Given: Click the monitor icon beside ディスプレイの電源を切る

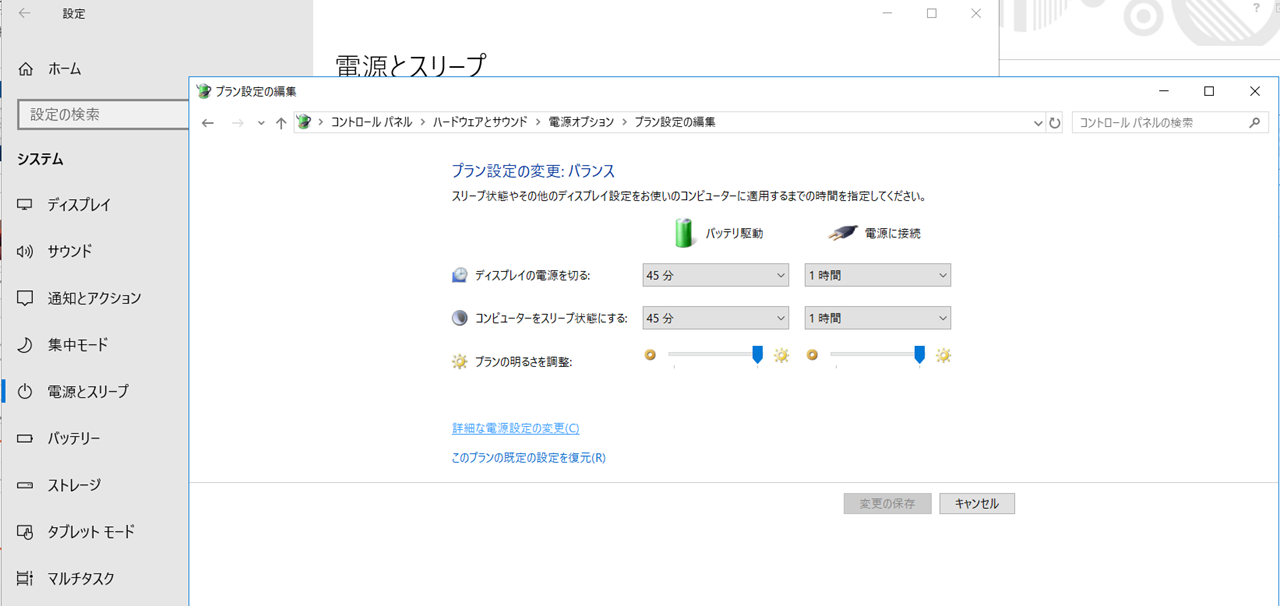Looking at the screenshot, I should pos(460,275).
